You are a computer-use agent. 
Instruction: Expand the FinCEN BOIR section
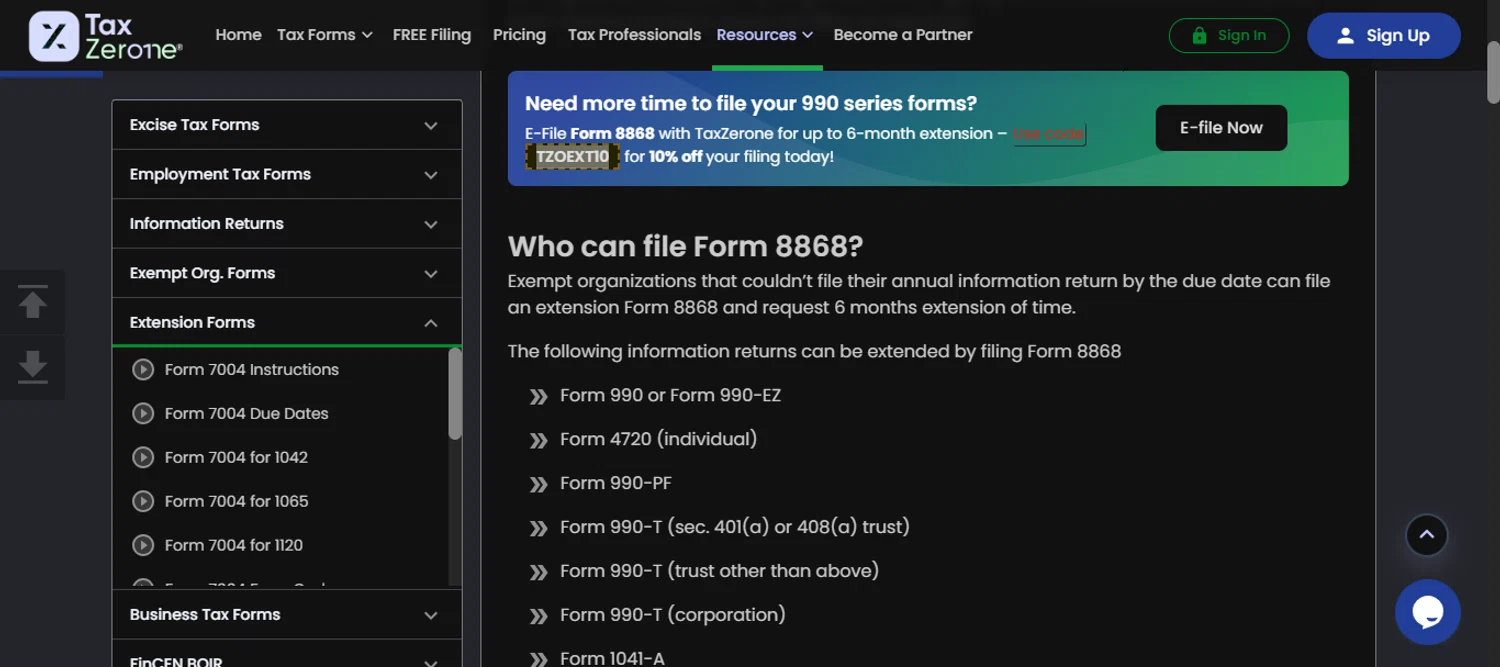[287, 655]
